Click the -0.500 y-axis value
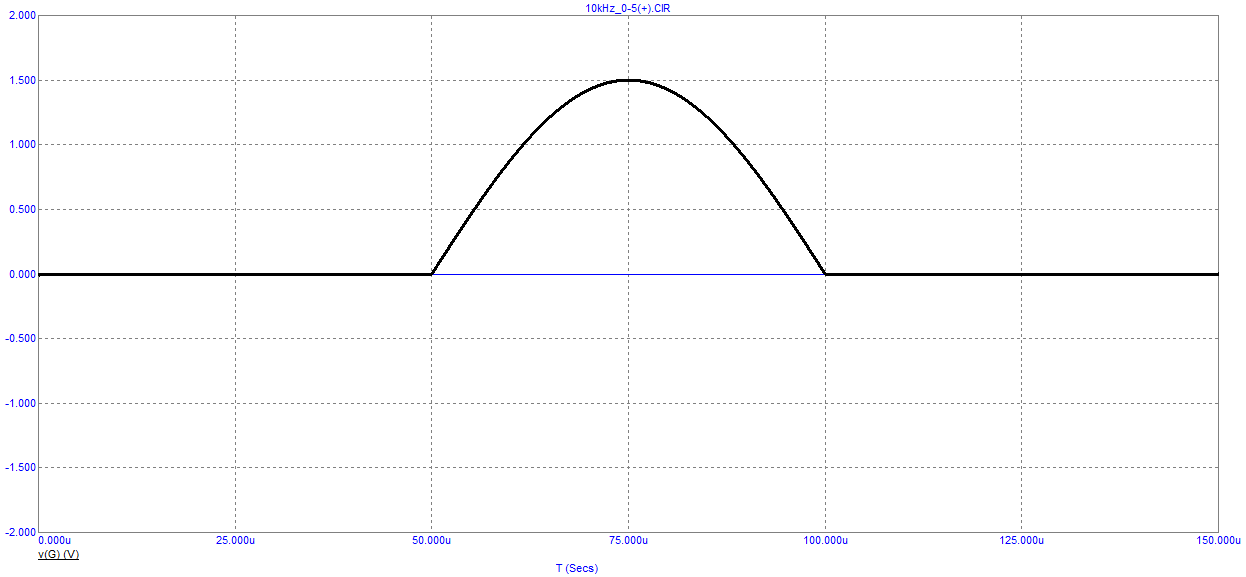 (20, 339)
